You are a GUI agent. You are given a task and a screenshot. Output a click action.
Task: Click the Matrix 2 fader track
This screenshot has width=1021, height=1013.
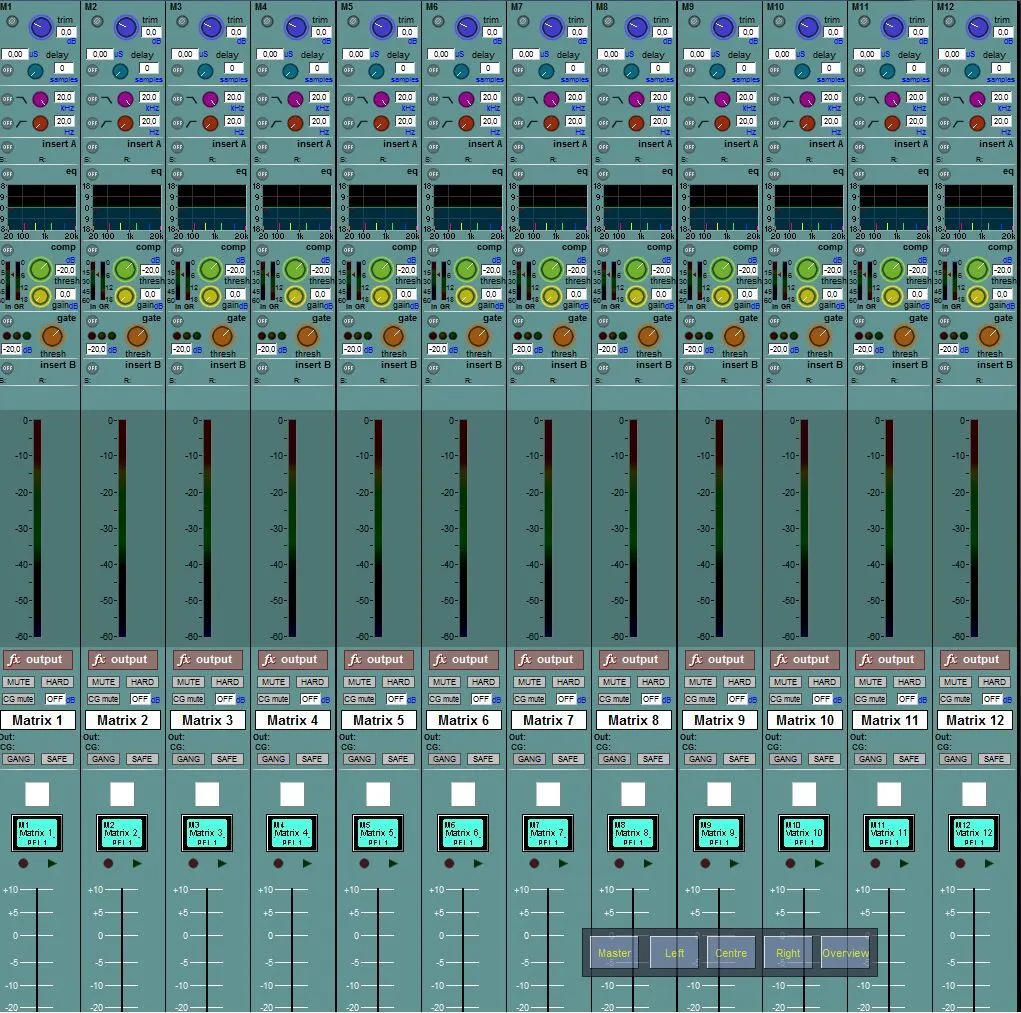point(122,949)
